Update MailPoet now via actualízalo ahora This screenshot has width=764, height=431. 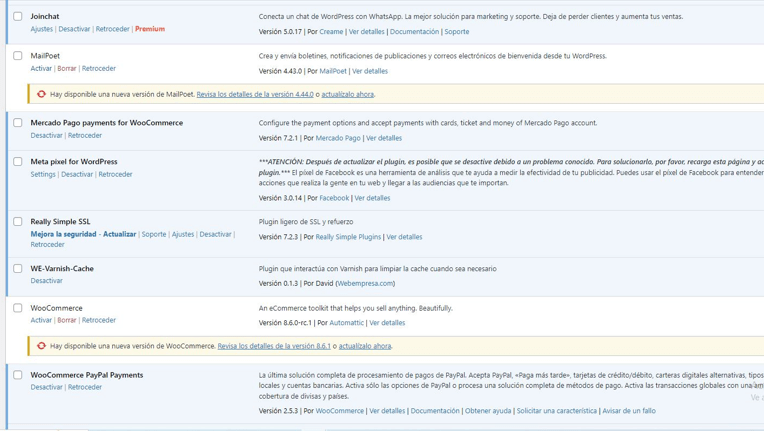[x=347, y=94]
